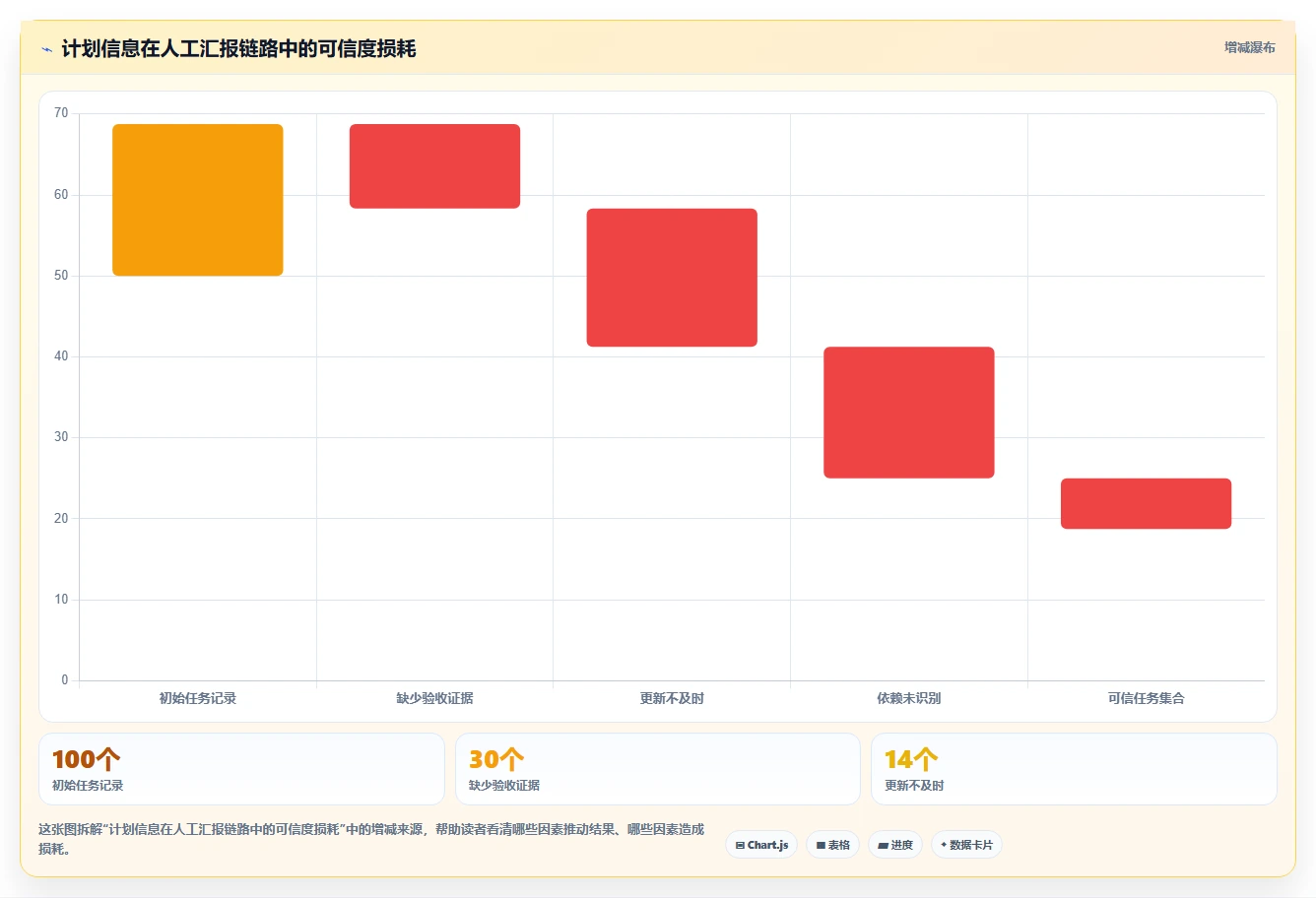1316x898 pixels.
Task: Click the description paragraph starting 这张图拆解
Action: click(x=371, y=839)
